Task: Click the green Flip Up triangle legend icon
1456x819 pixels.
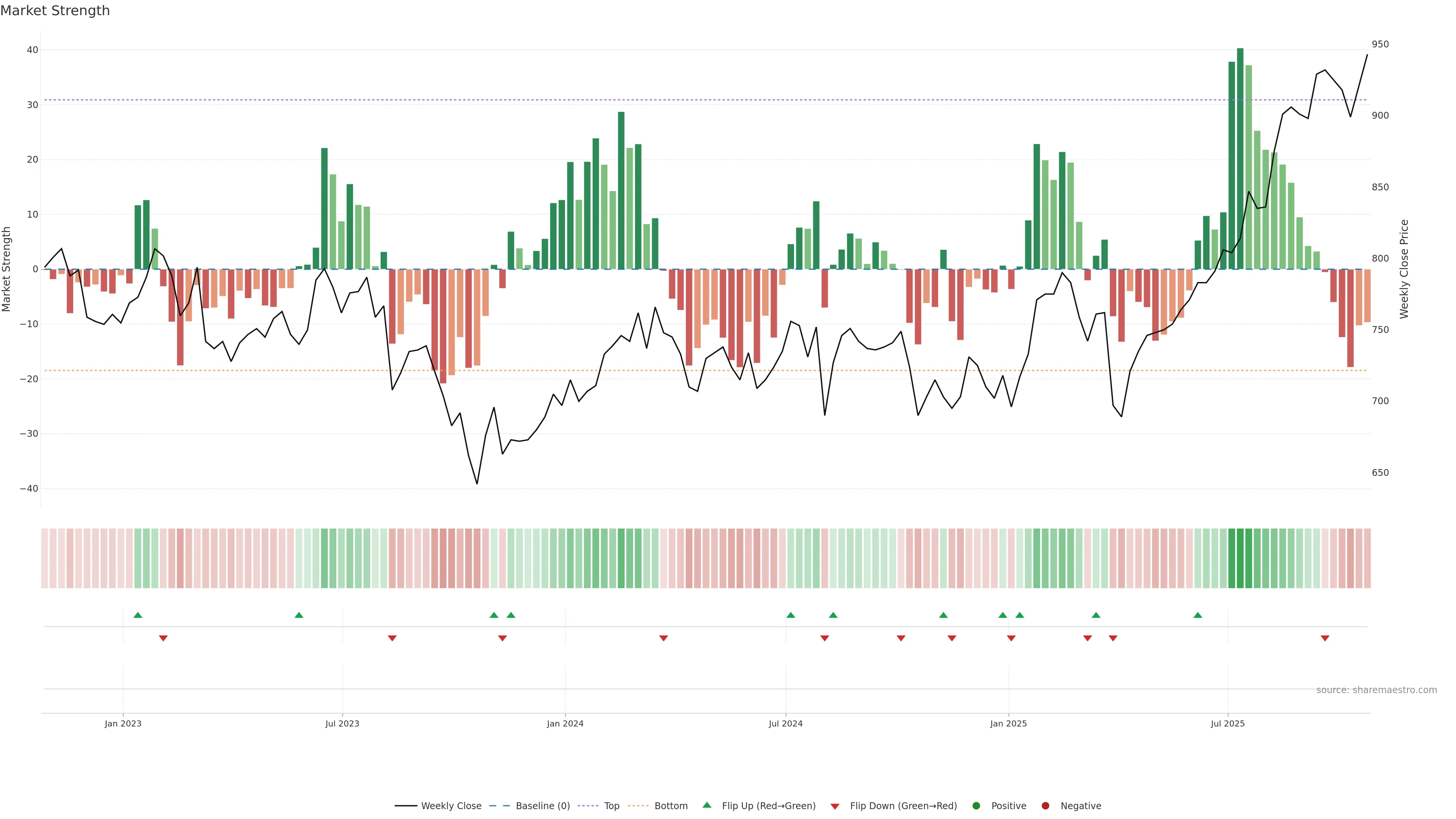Action: (706, 805)
